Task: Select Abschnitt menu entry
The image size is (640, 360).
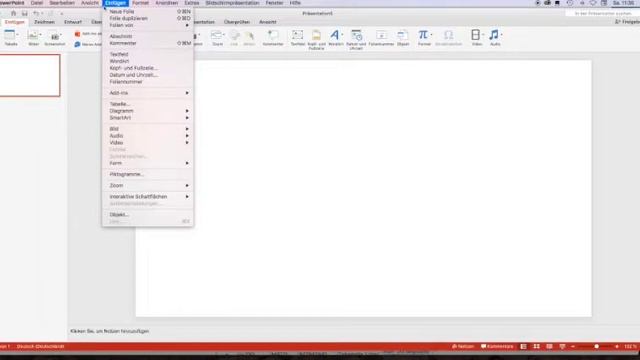Action: coord(148,36)
